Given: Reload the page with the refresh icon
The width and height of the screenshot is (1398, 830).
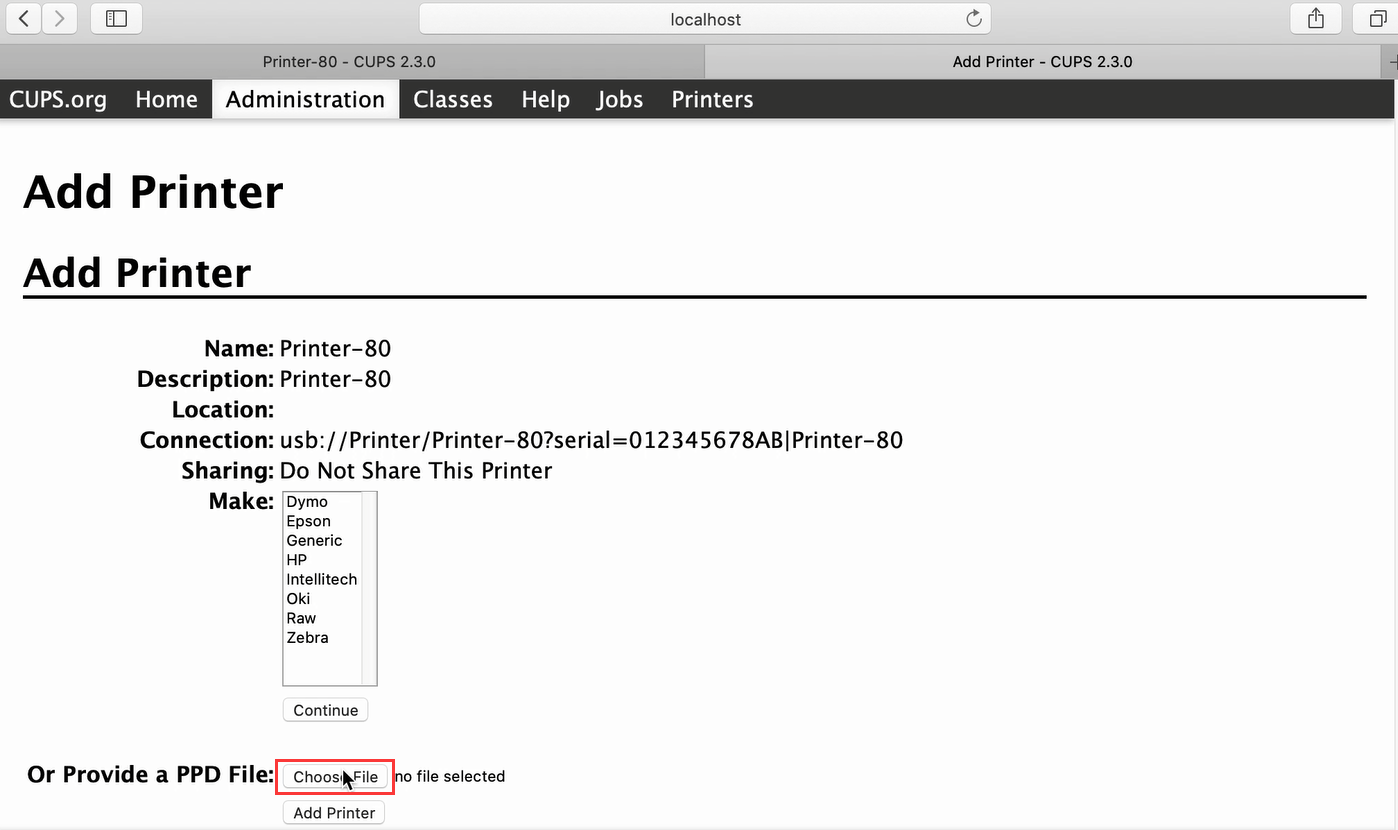Looking at the screenshot, I should pyautogui.click(x=973, y=18).
